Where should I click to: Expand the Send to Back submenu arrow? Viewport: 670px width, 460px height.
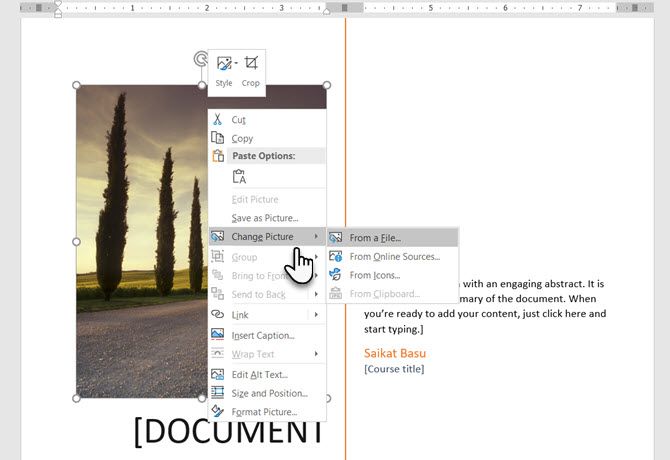point(316,294)
